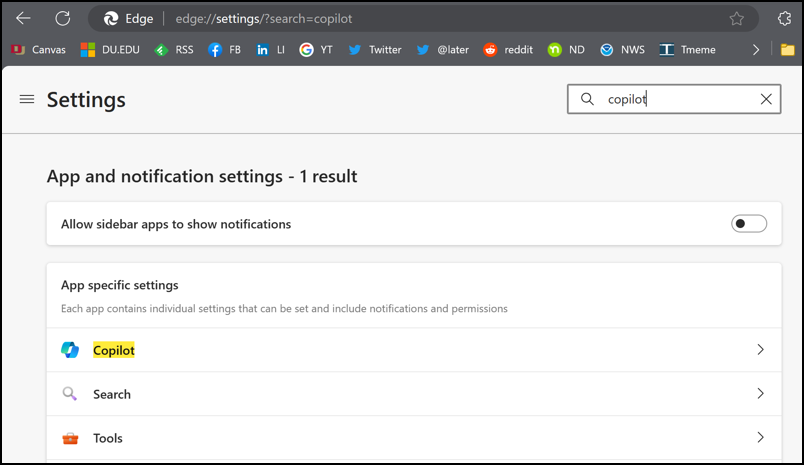Open Canvas bookmark
This screenshot has height=465, width=804.
click(x=38, y=50)
